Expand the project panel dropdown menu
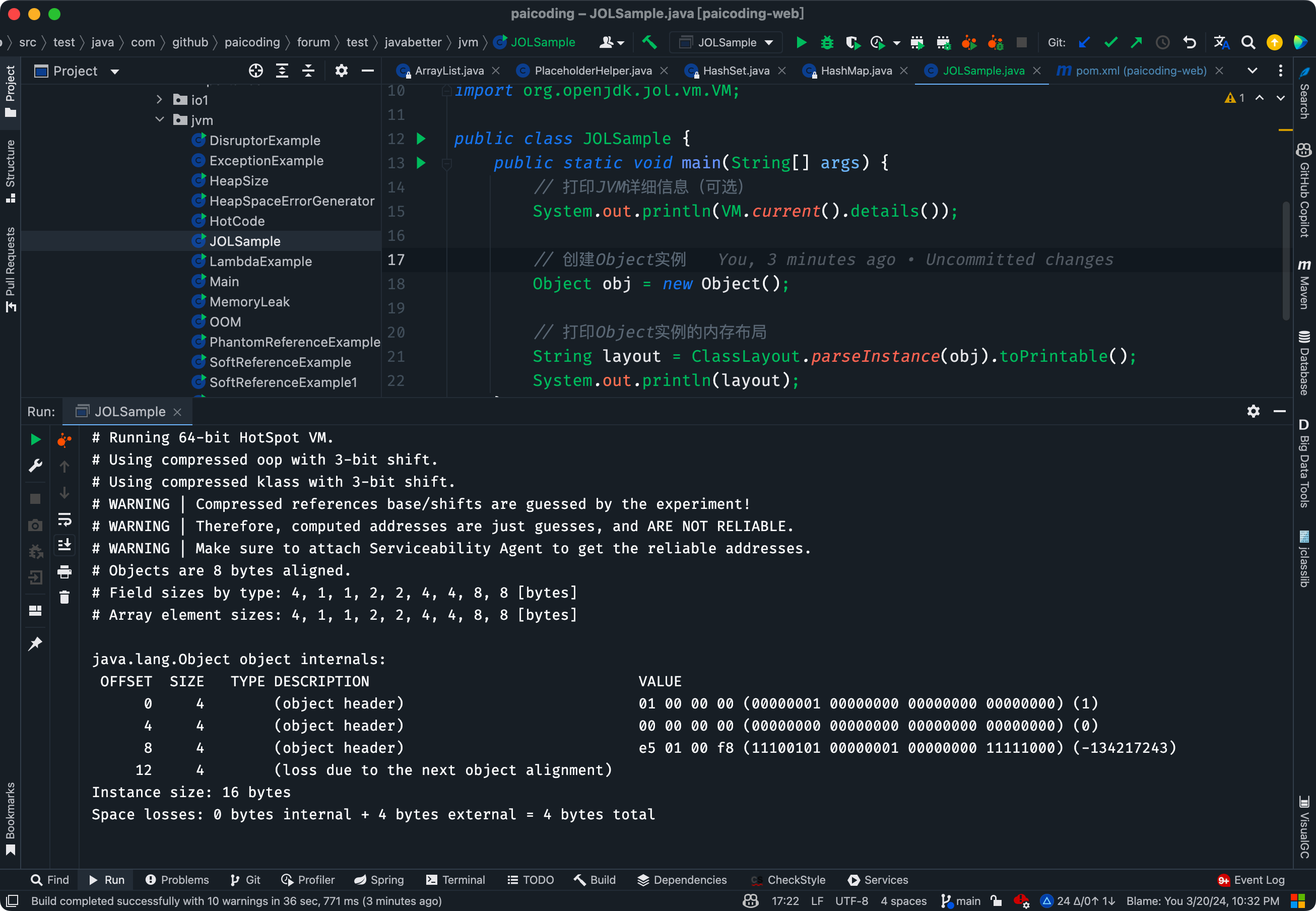The width and height of the screenshot is (1316, 911). pos(113,71)
